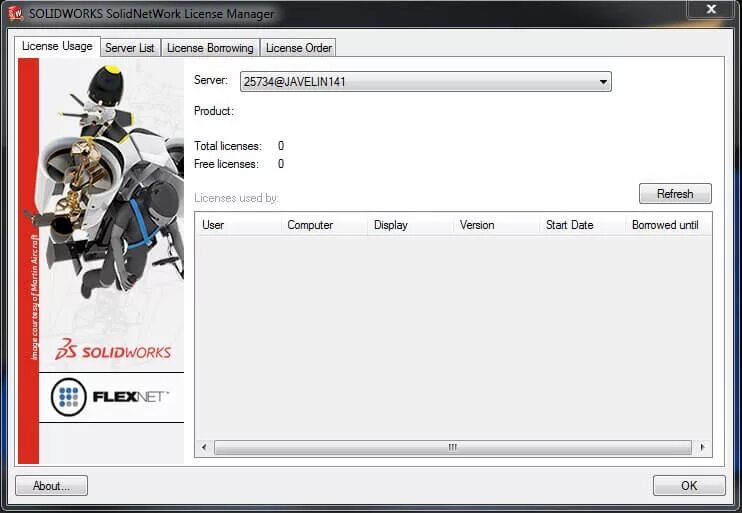This screenshot has height=513, width=742.
Task: Click the horizontal scrollbar left arrow
Action: click(204, 447)
